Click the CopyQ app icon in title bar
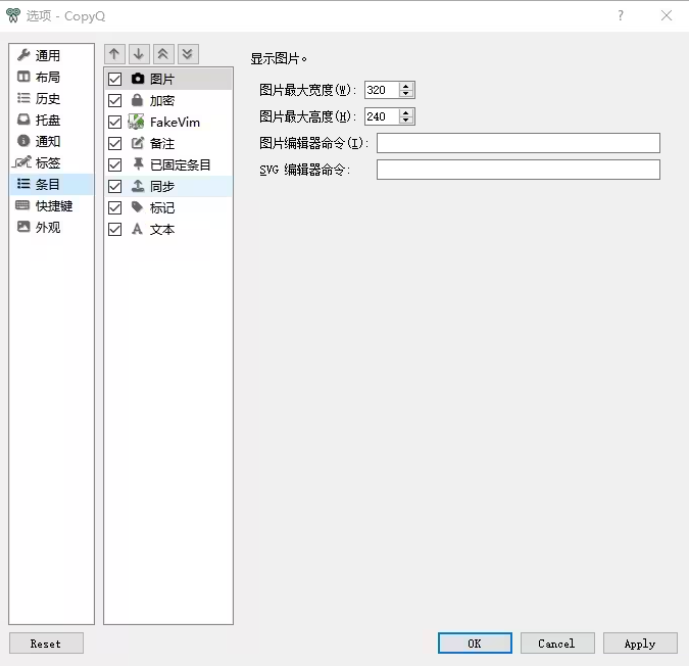The height and width of the screenshot is (669, 692). pos(13,15)
